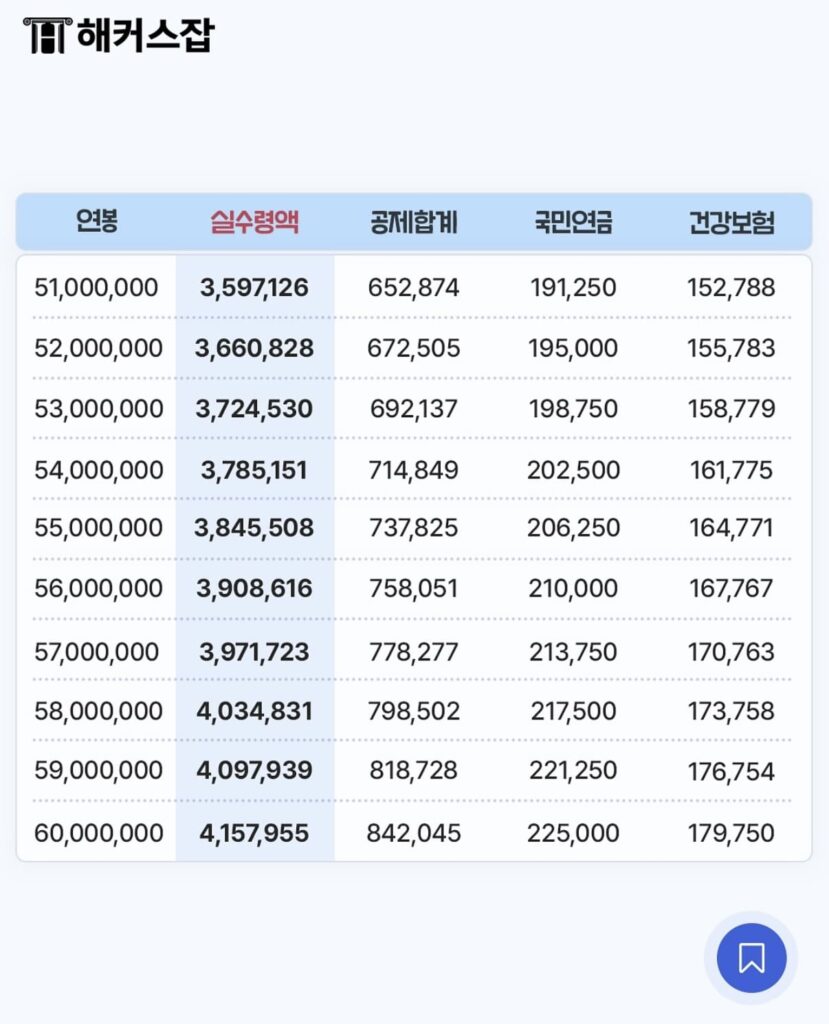Viewport: 829px width, 1024px height.
Task: Click the 4,034,831 net income cell
Action: (x=253, y=711)
